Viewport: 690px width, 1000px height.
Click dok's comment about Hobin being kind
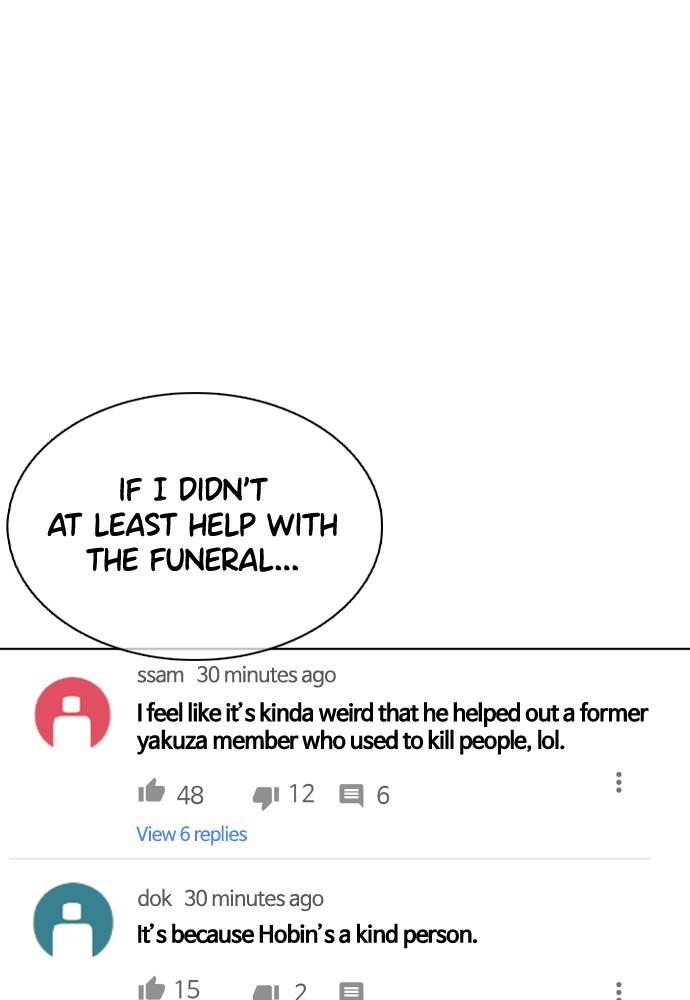(x=307, y=934)
